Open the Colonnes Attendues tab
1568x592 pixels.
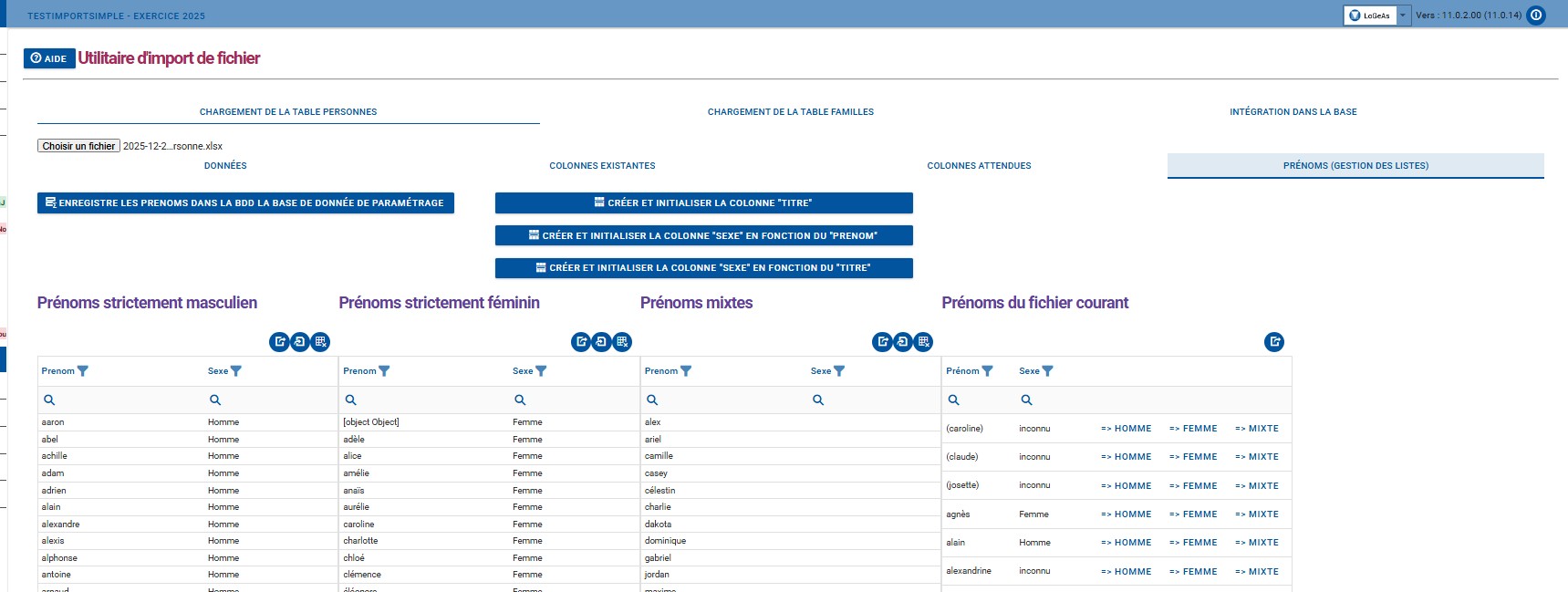(979, 166)
